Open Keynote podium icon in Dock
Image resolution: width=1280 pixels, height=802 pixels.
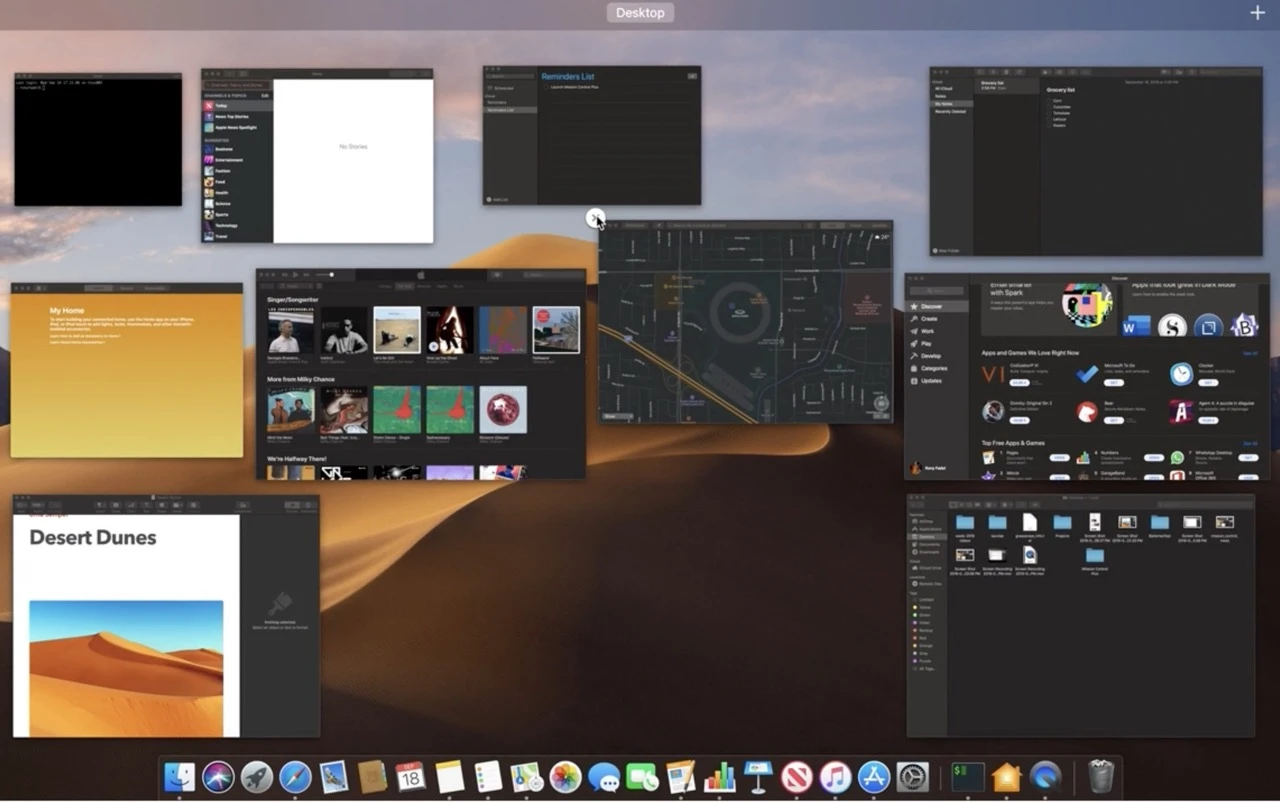[758, 777]
